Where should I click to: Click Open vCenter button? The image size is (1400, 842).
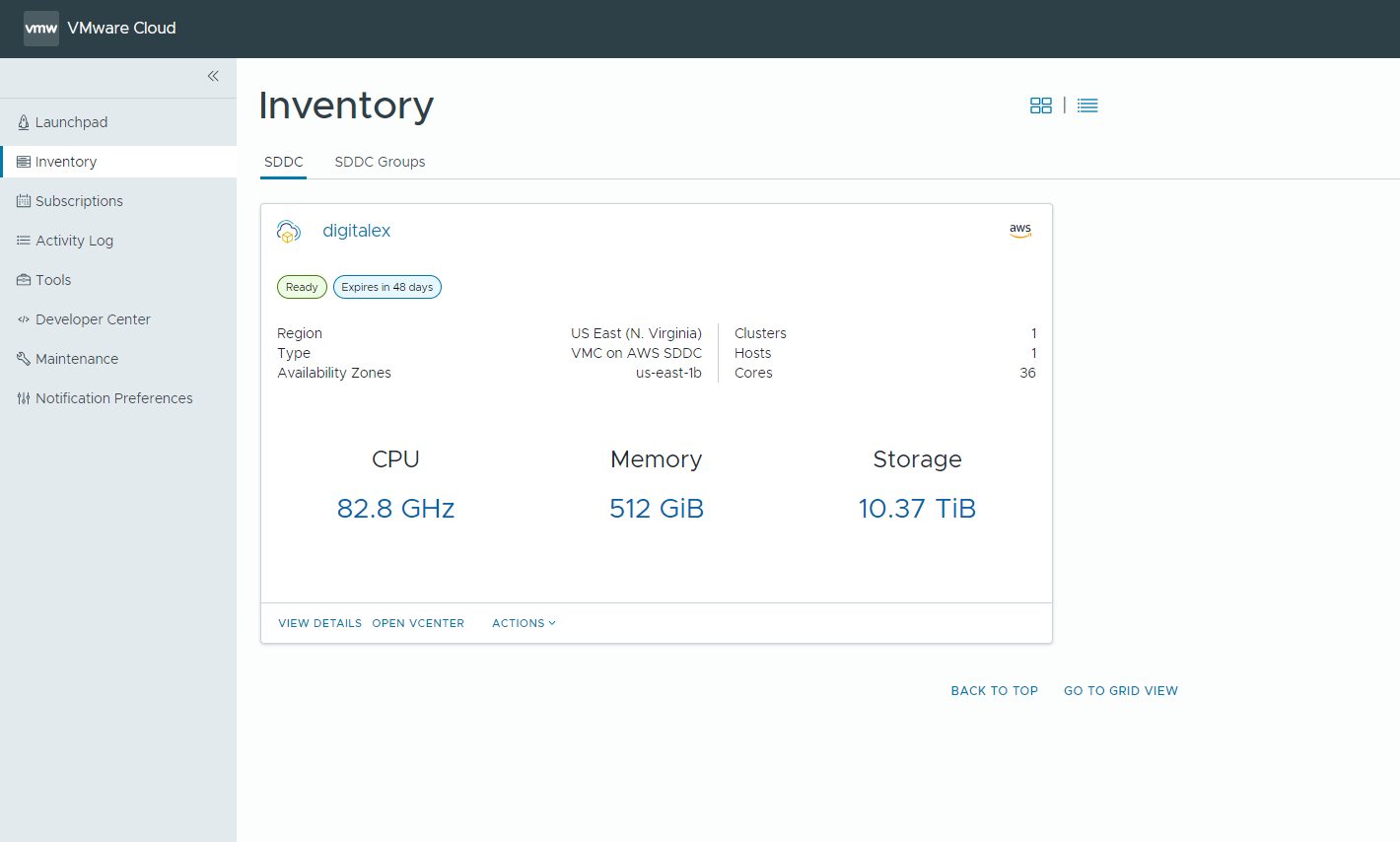418,623
